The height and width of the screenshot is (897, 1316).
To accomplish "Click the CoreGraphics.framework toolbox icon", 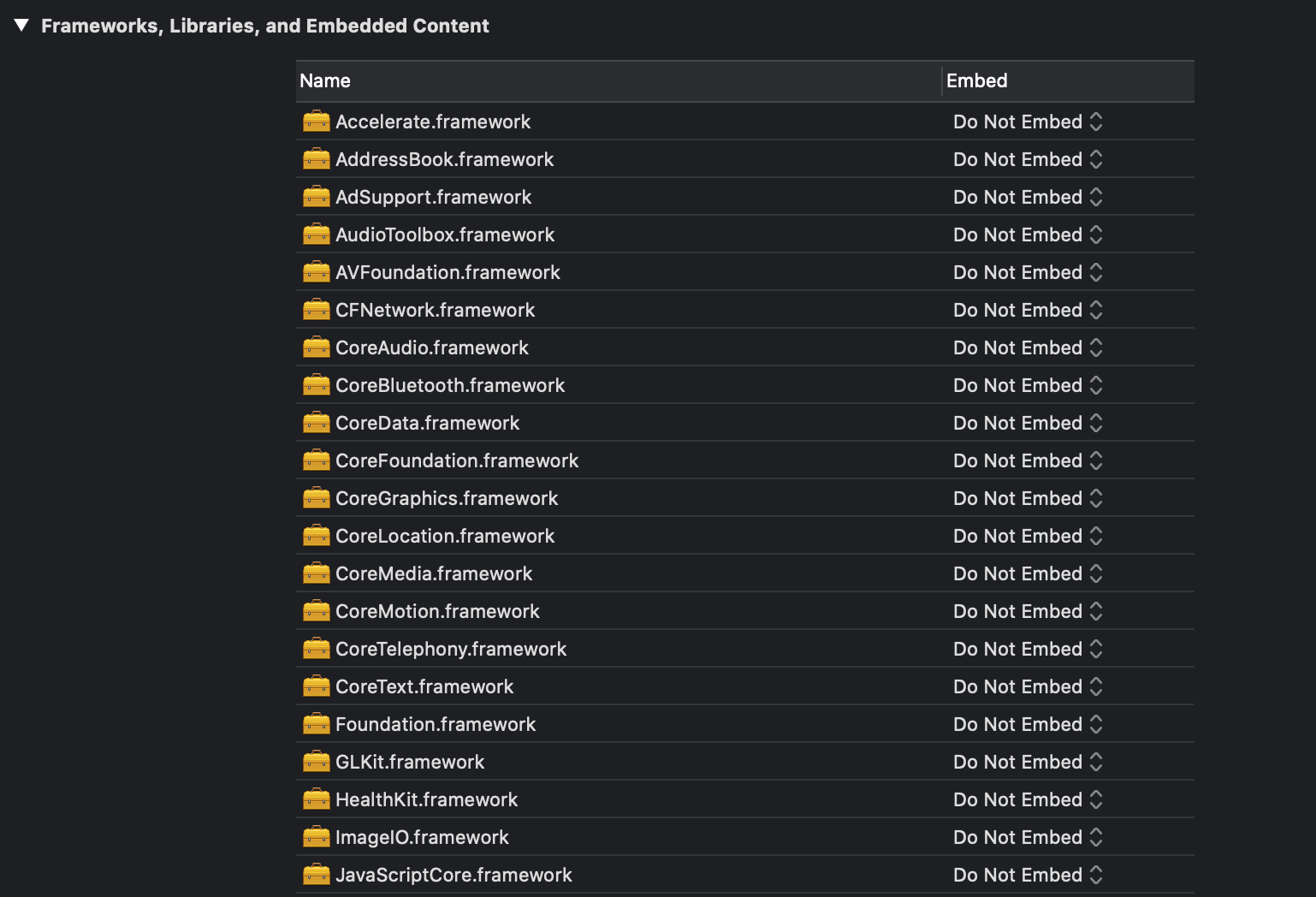I will [316, 498].
